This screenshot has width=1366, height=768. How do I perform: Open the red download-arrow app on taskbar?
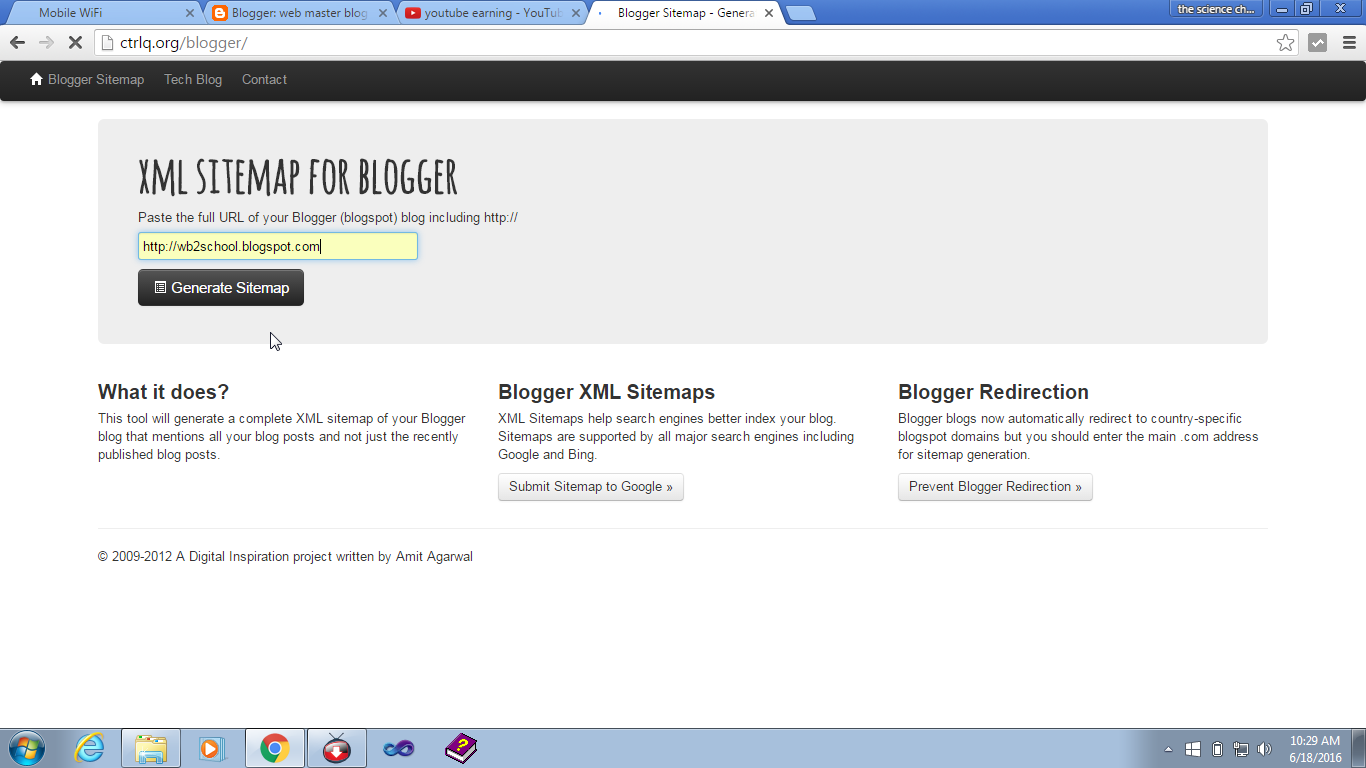click(337, 748)
